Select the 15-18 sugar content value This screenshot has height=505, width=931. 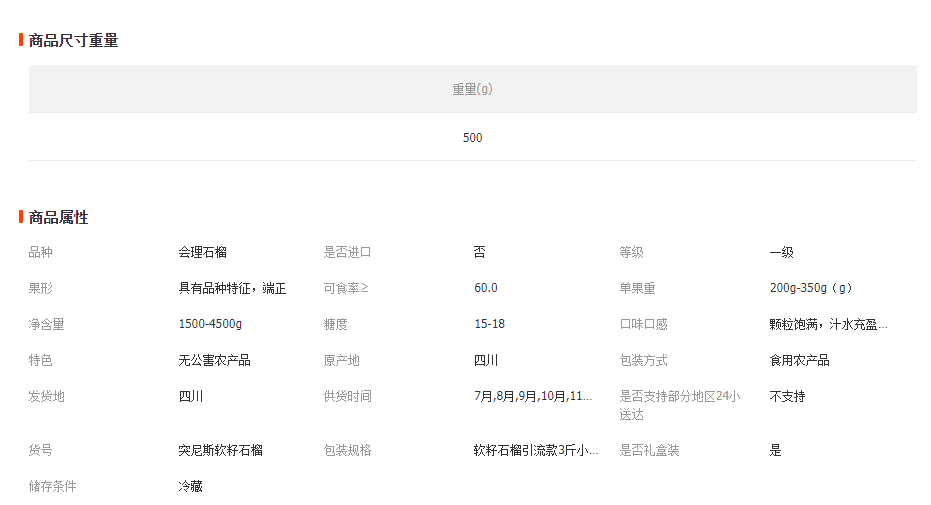point(489,324)
